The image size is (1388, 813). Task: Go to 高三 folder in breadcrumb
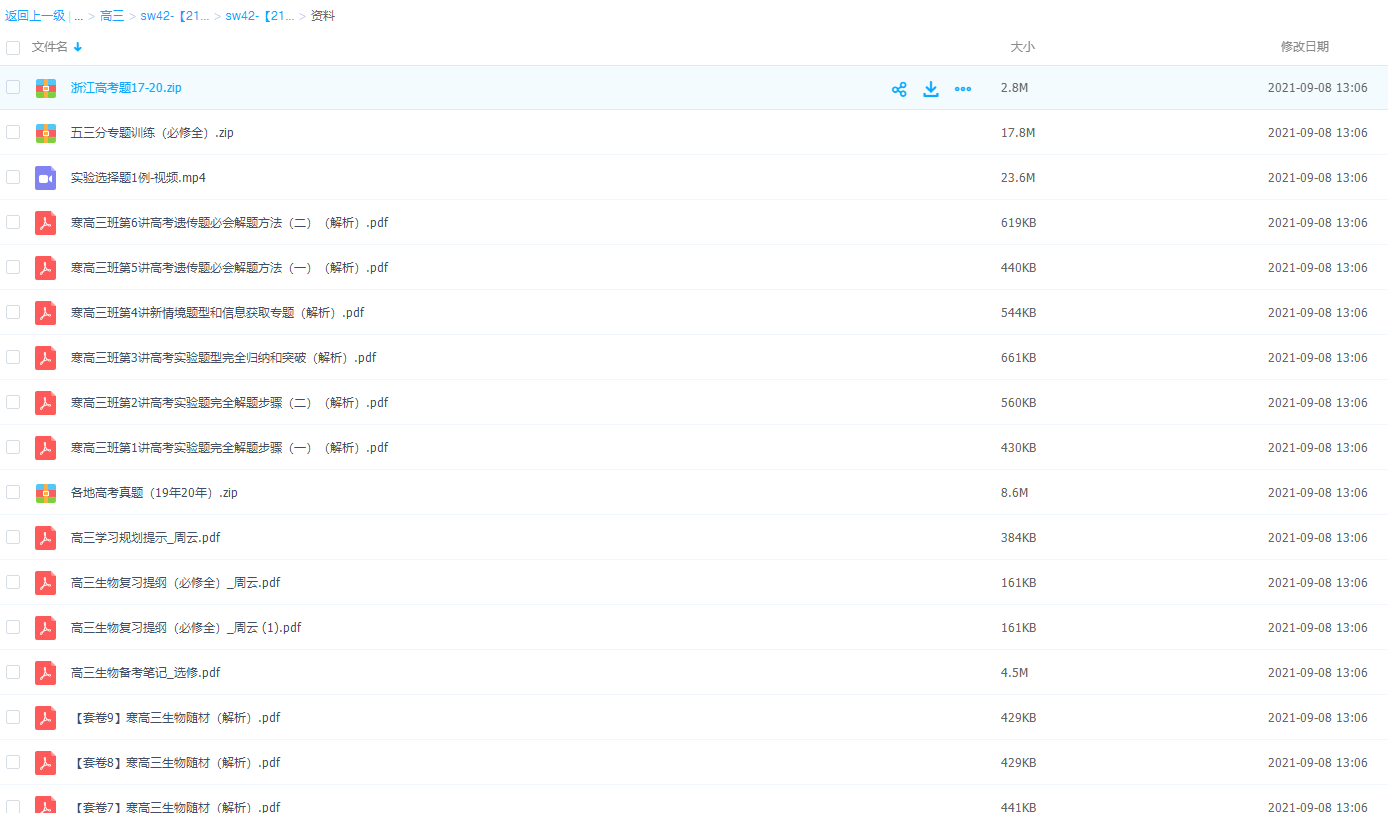tap(112, 16)
